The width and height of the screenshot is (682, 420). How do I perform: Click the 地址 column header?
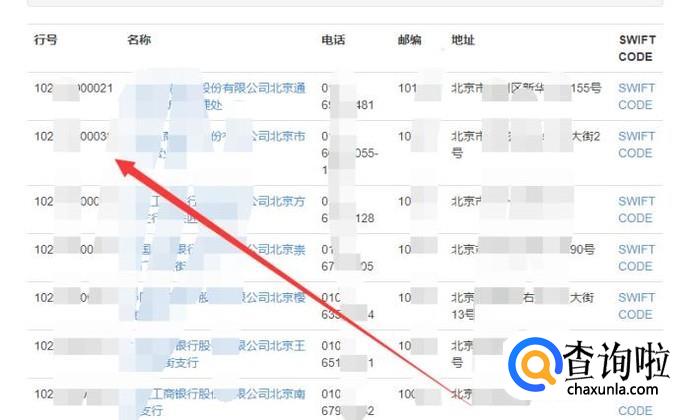(x=463, y=41)
